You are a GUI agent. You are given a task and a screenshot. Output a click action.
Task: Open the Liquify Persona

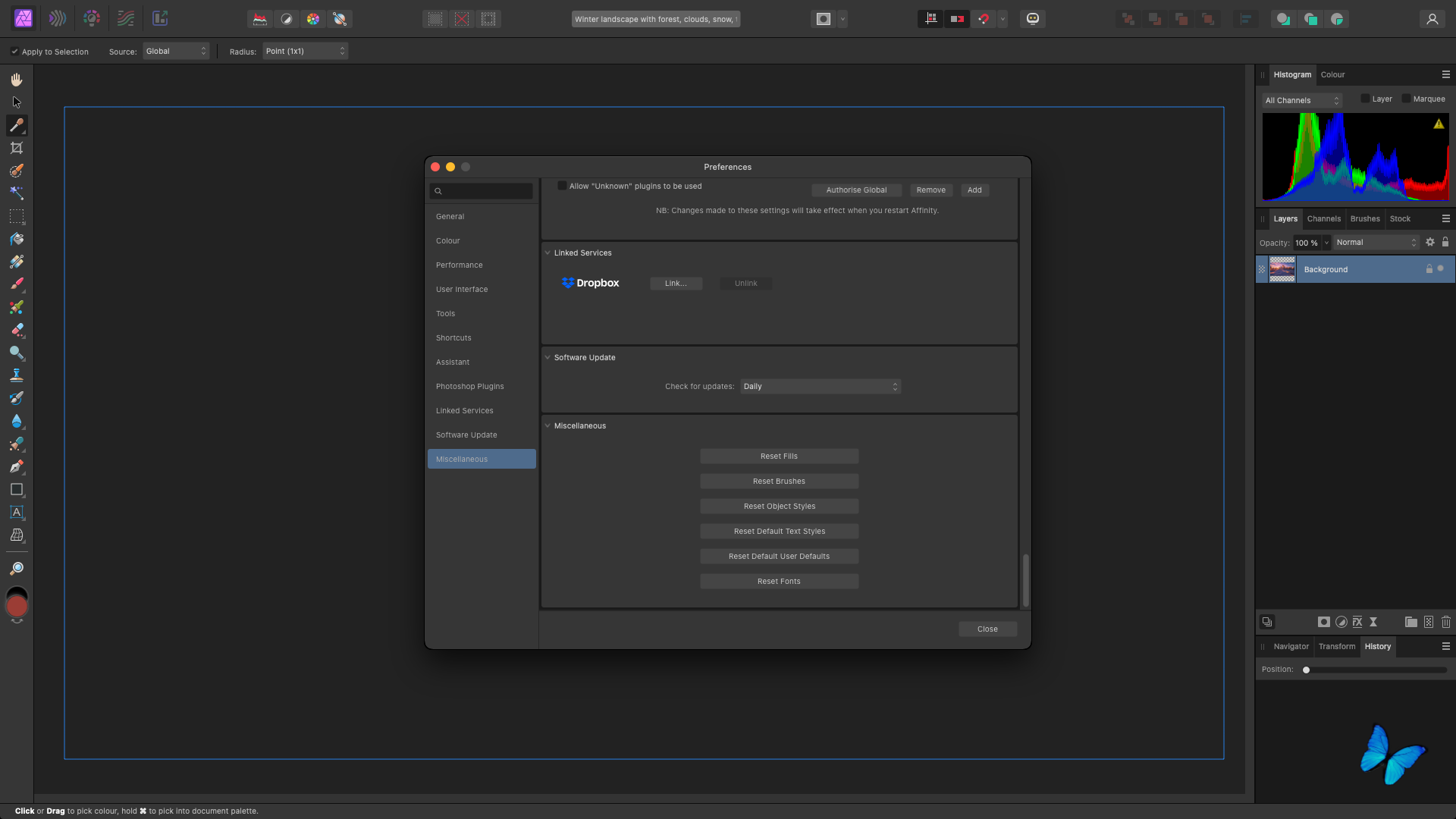(x=58, y=19)
